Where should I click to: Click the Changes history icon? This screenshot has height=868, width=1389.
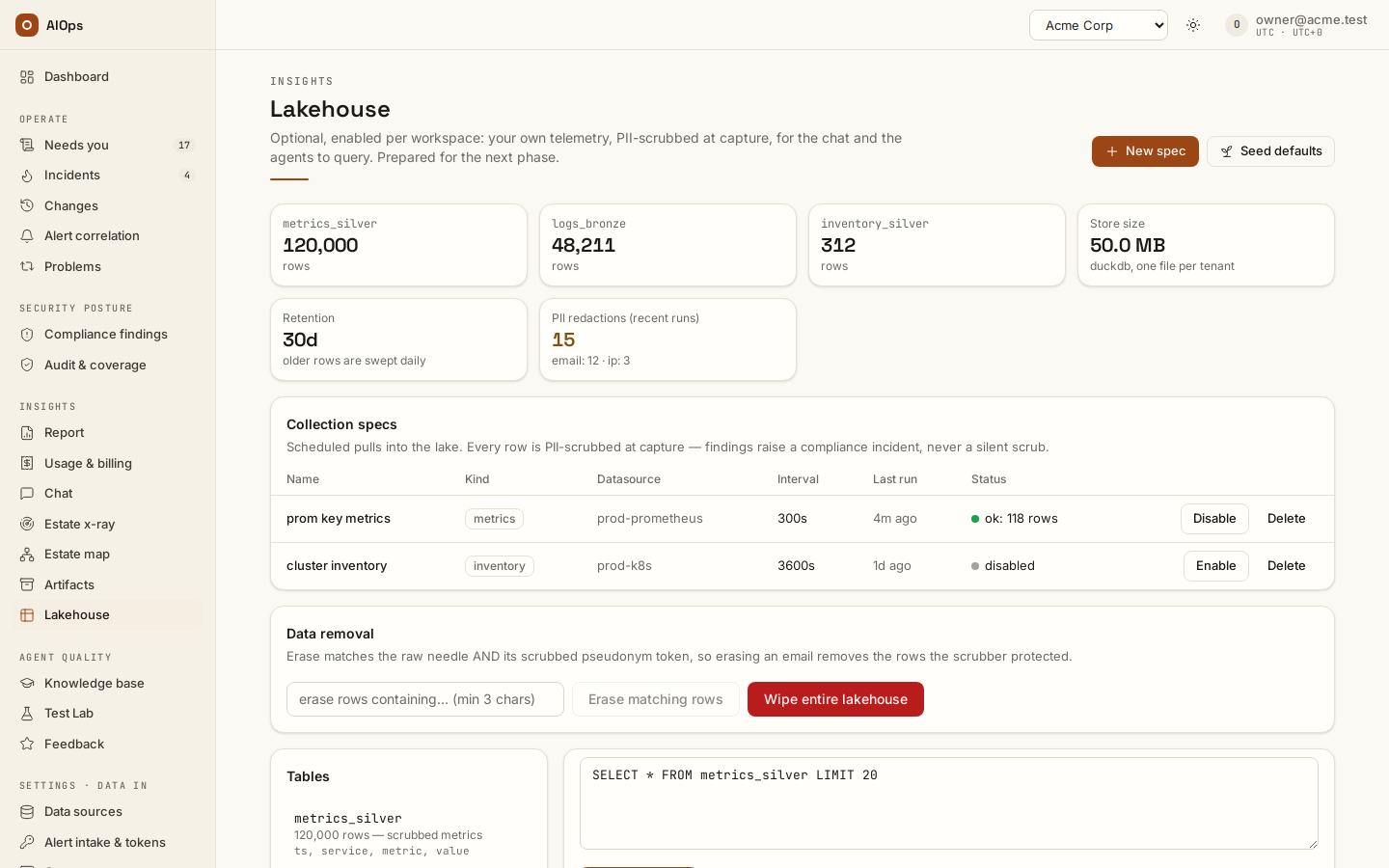[x=27, y=206]
